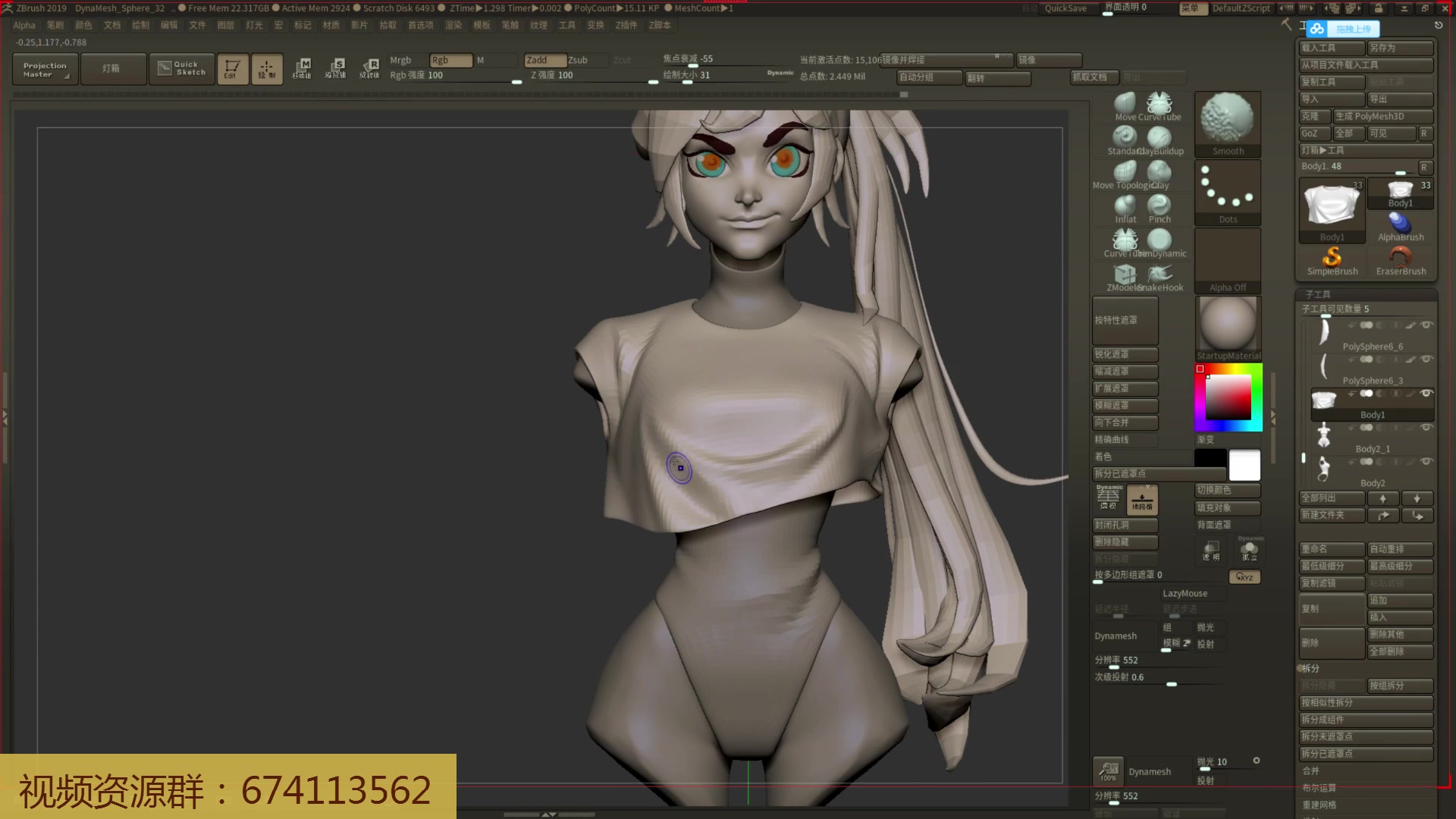Toggle the Rgb painting channel
1456x819 pixels.
coord(449,60)
